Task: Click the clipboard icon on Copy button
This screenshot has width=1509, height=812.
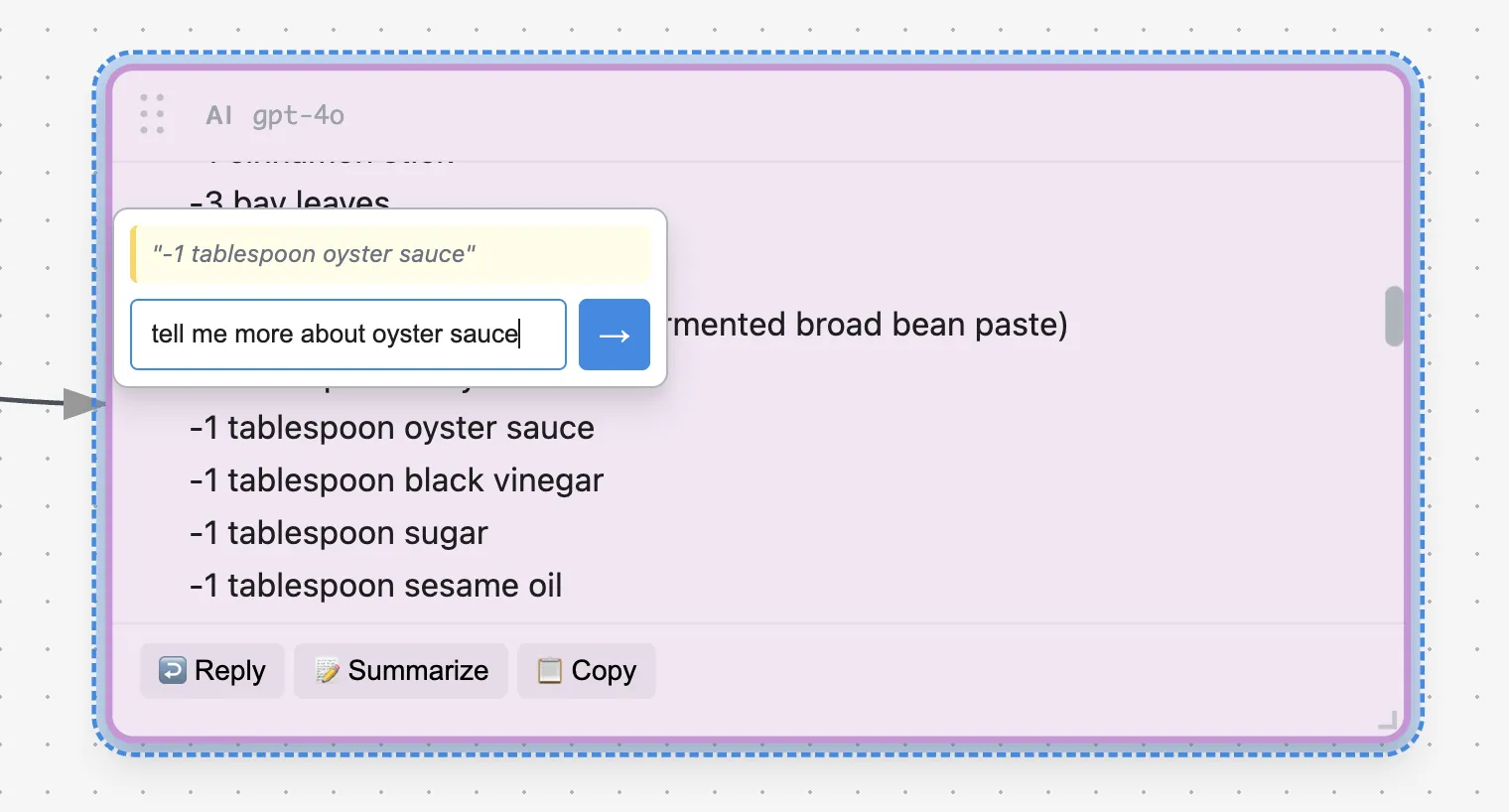Action: (x=549, y=670)
